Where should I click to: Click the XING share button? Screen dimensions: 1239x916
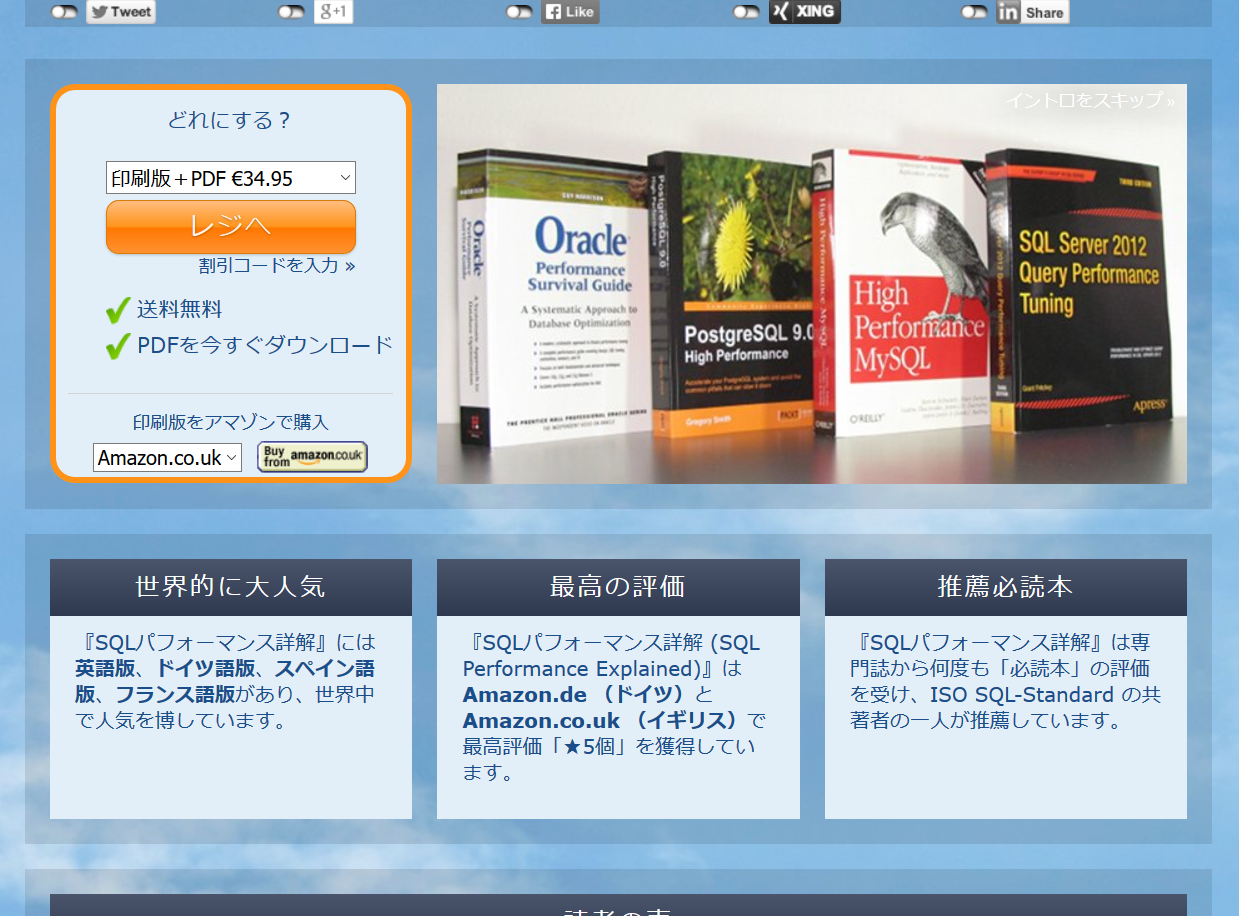pos(804,12)
